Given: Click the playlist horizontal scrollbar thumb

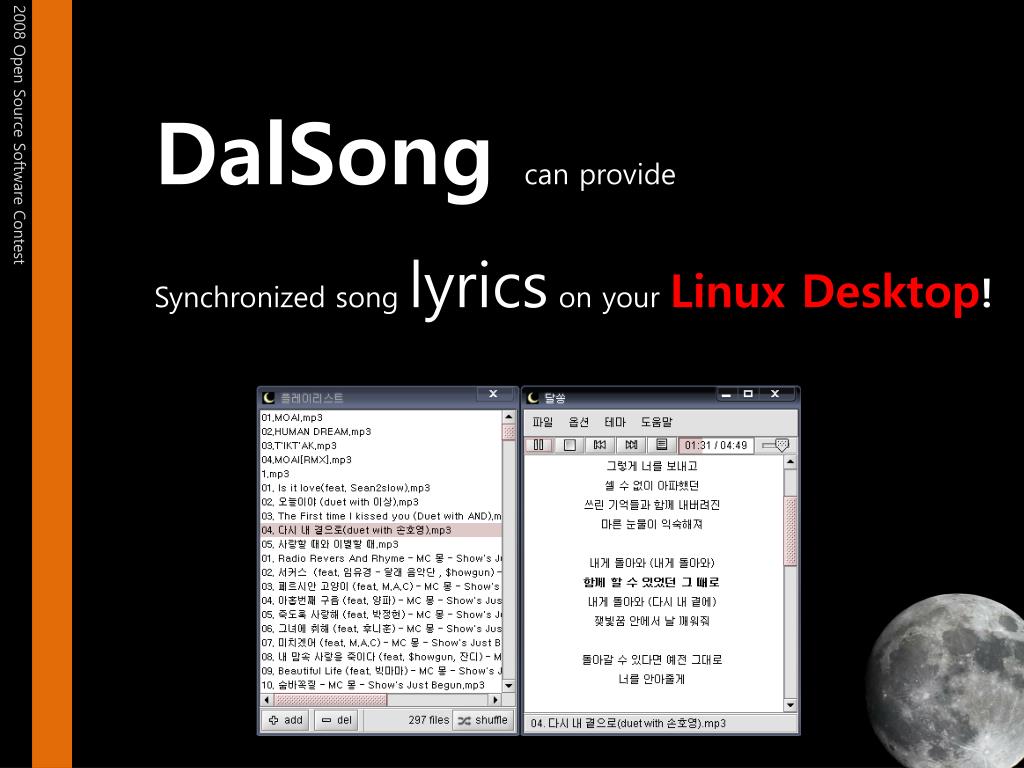Looking at the screenshot, I should (330, 699).
